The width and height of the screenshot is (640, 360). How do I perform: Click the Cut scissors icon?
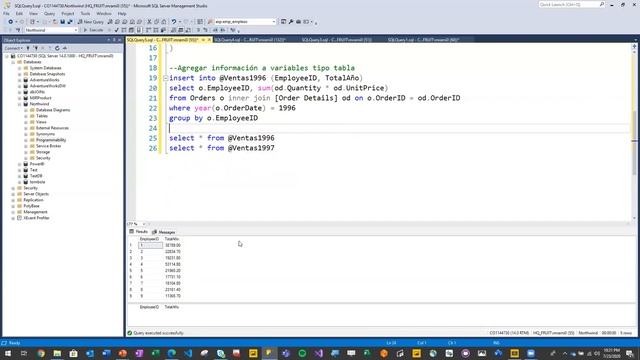(149, 22)
